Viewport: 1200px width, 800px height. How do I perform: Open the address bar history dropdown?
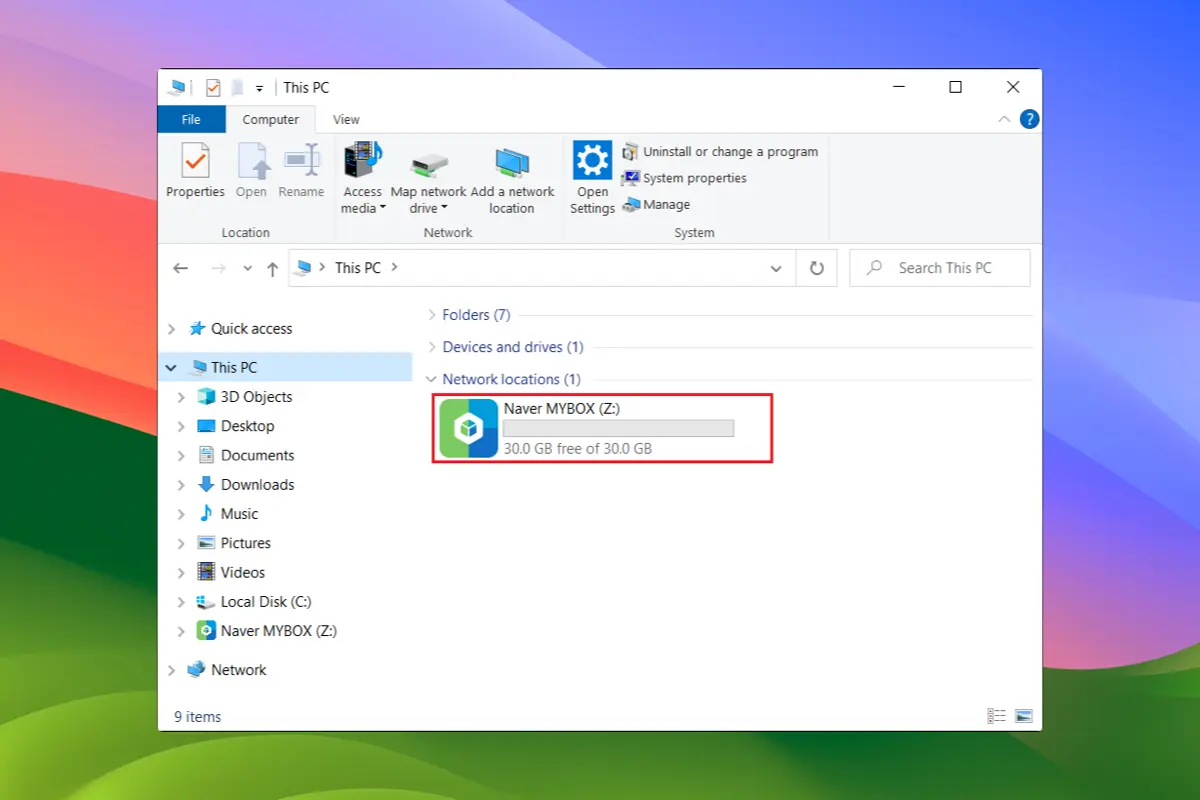[x=776, y=268]
